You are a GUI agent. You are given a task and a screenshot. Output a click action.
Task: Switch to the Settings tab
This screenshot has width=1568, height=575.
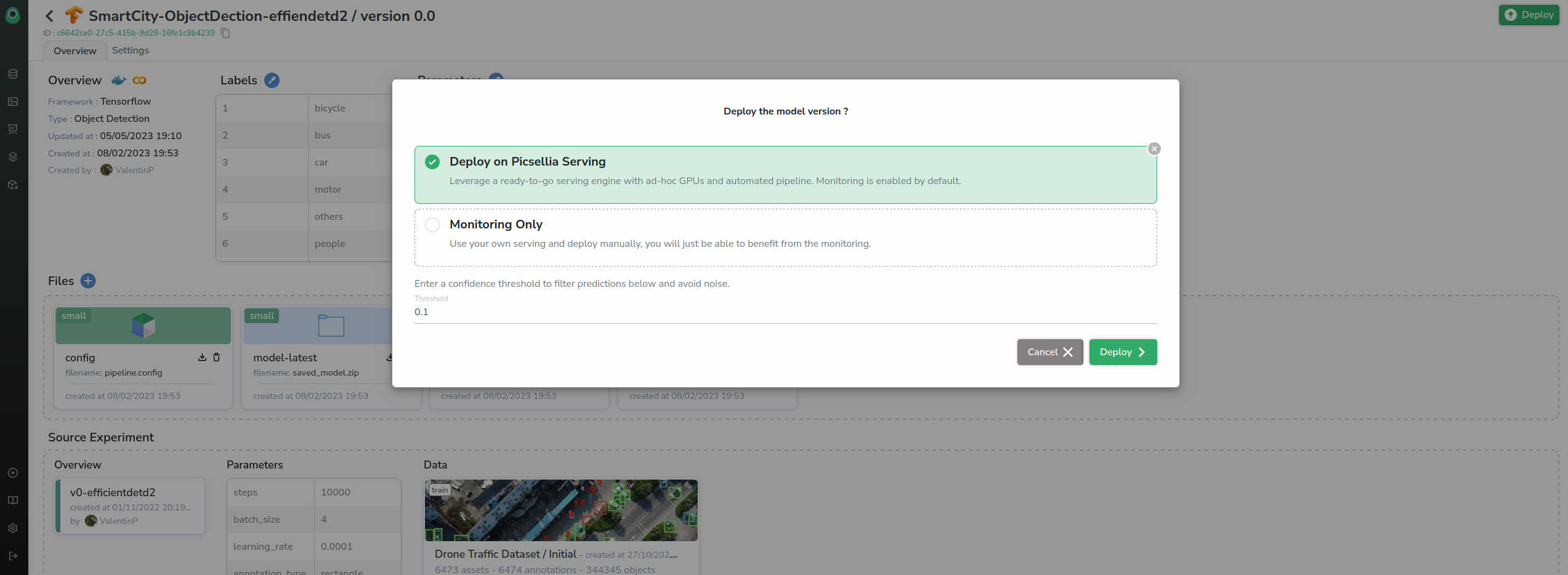point(131,50)
